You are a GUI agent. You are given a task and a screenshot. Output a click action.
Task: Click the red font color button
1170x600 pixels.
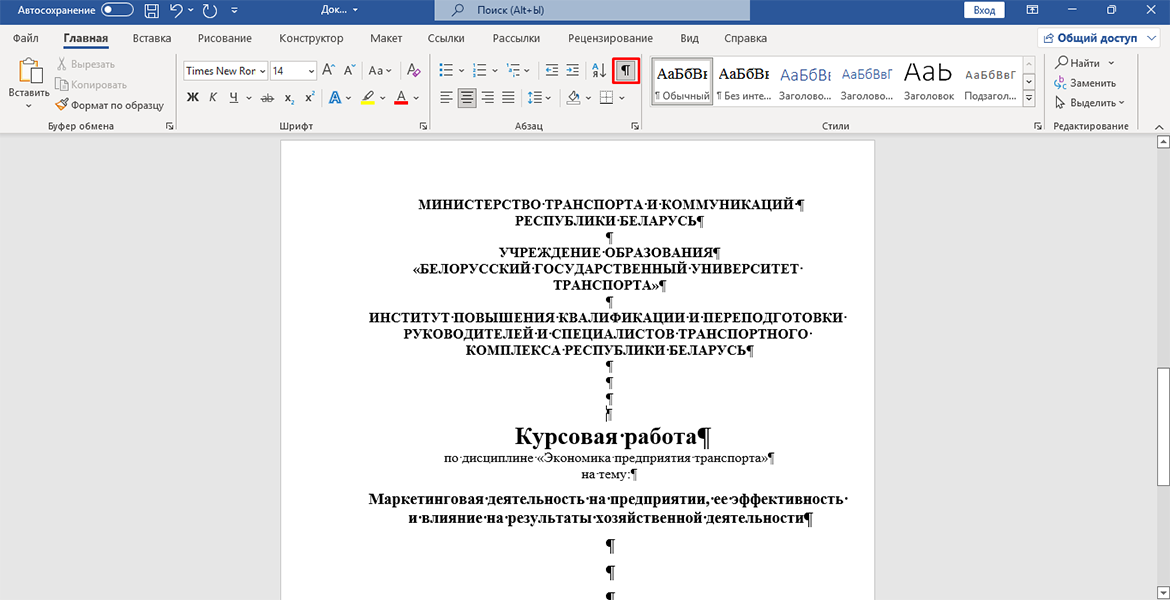pyautogui.click(x=401, y=97)
